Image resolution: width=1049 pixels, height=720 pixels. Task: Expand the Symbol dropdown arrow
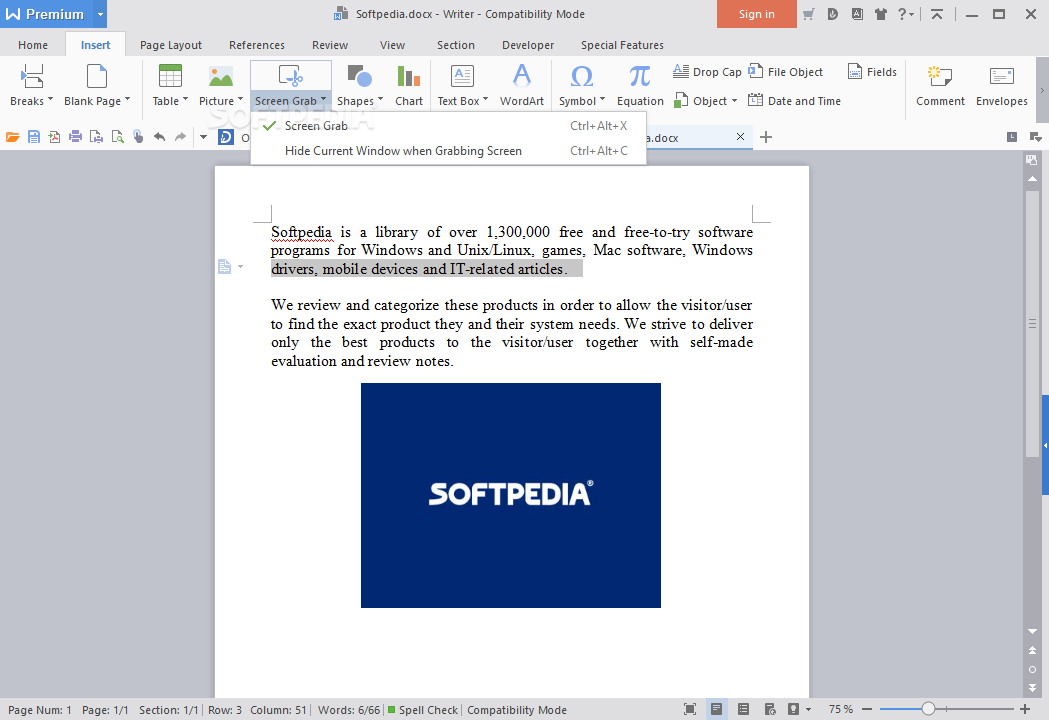[602, 100]
